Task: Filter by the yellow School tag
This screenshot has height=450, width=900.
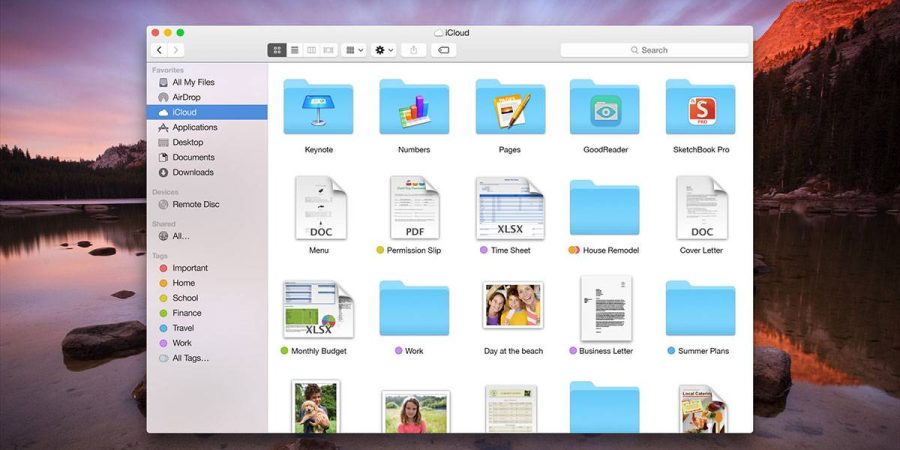Action: coord(207,297)
